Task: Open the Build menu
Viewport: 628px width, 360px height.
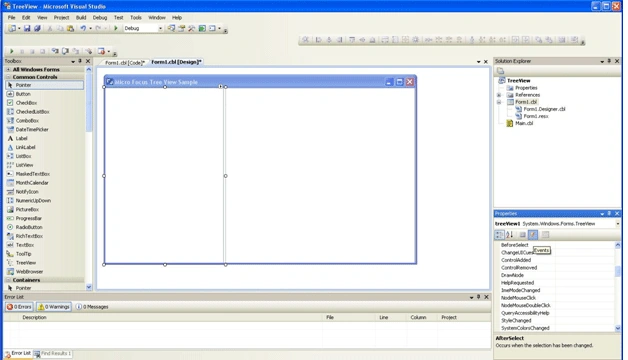Action: [81, 18]
